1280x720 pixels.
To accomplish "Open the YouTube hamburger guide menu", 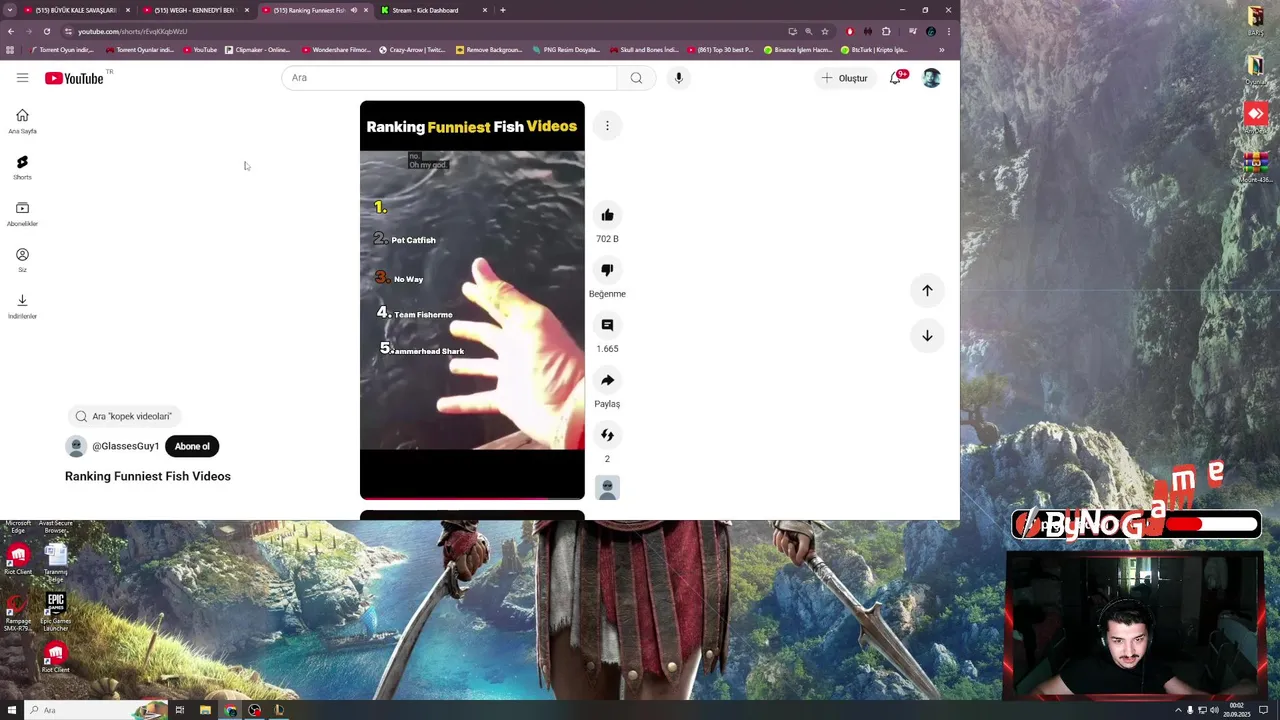I will pos(22,77).
